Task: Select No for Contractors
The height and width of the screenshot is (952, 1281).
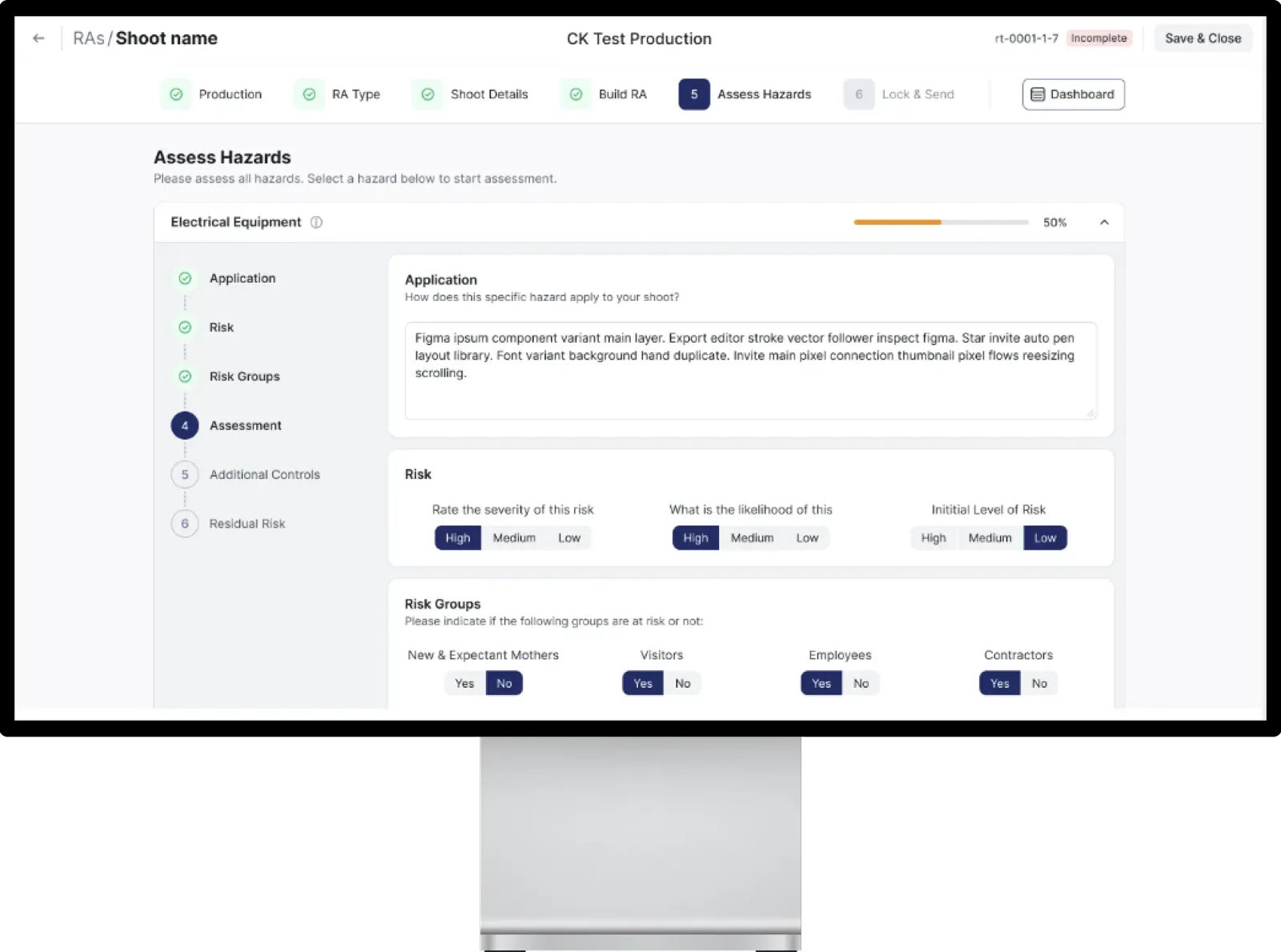Action: 1039,684
